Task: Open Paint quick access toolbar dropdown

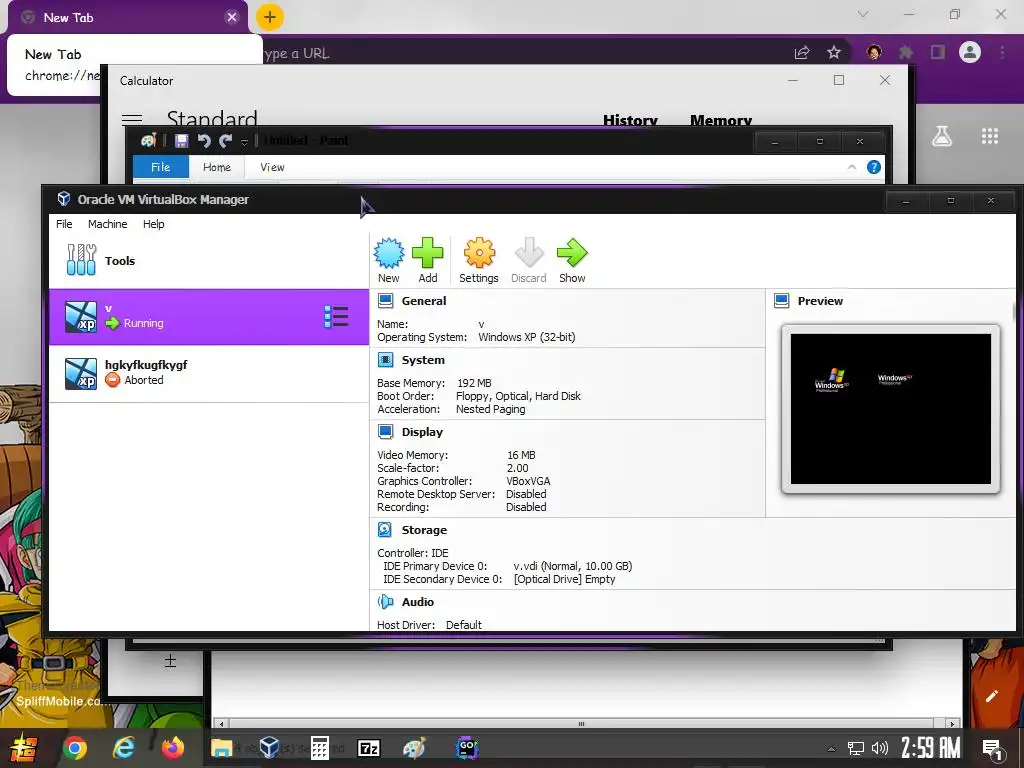Action: (244, 142)
